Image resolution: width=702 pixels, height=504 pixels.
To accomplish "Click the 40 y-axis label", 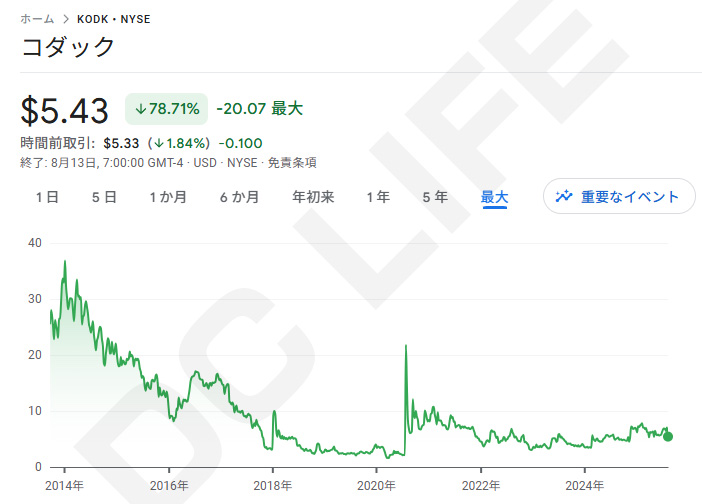I will click(35, 243).
